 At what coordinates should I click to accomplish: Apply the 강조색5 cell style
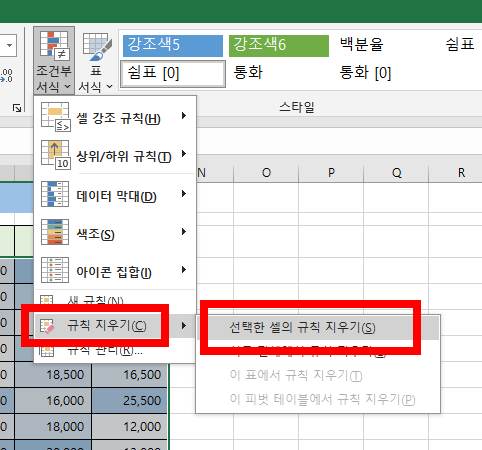[x=173, y=46]
